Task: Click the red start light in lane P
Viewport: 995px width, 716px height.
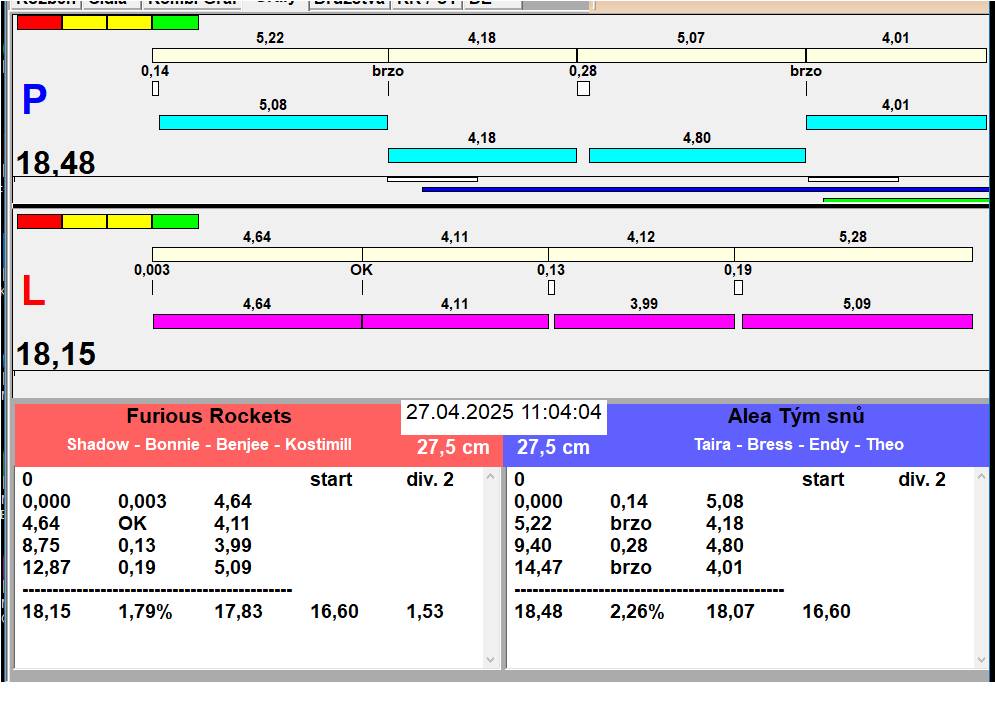Action: pos(39,22)
